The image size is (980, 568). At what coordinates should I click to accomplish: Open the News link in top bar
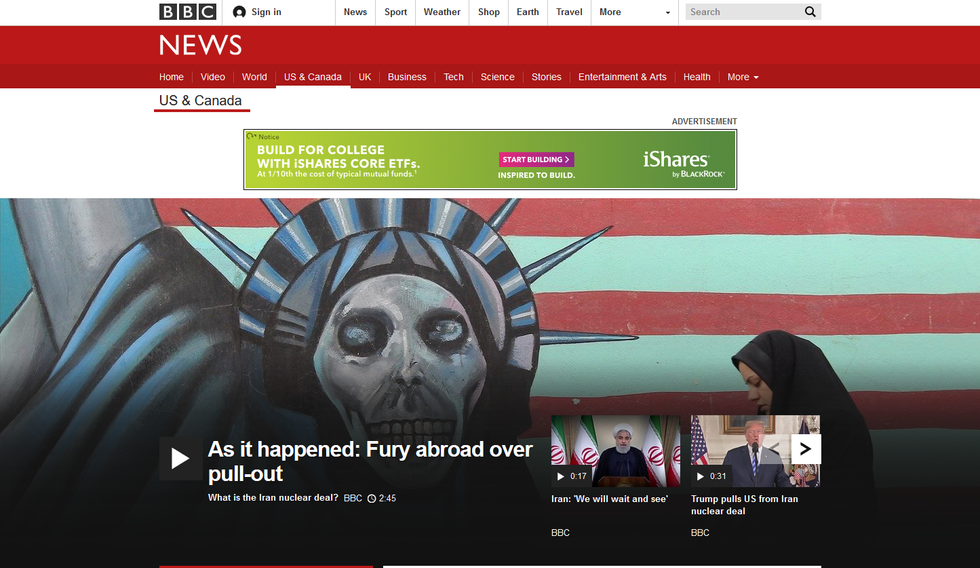coord(355,12)
